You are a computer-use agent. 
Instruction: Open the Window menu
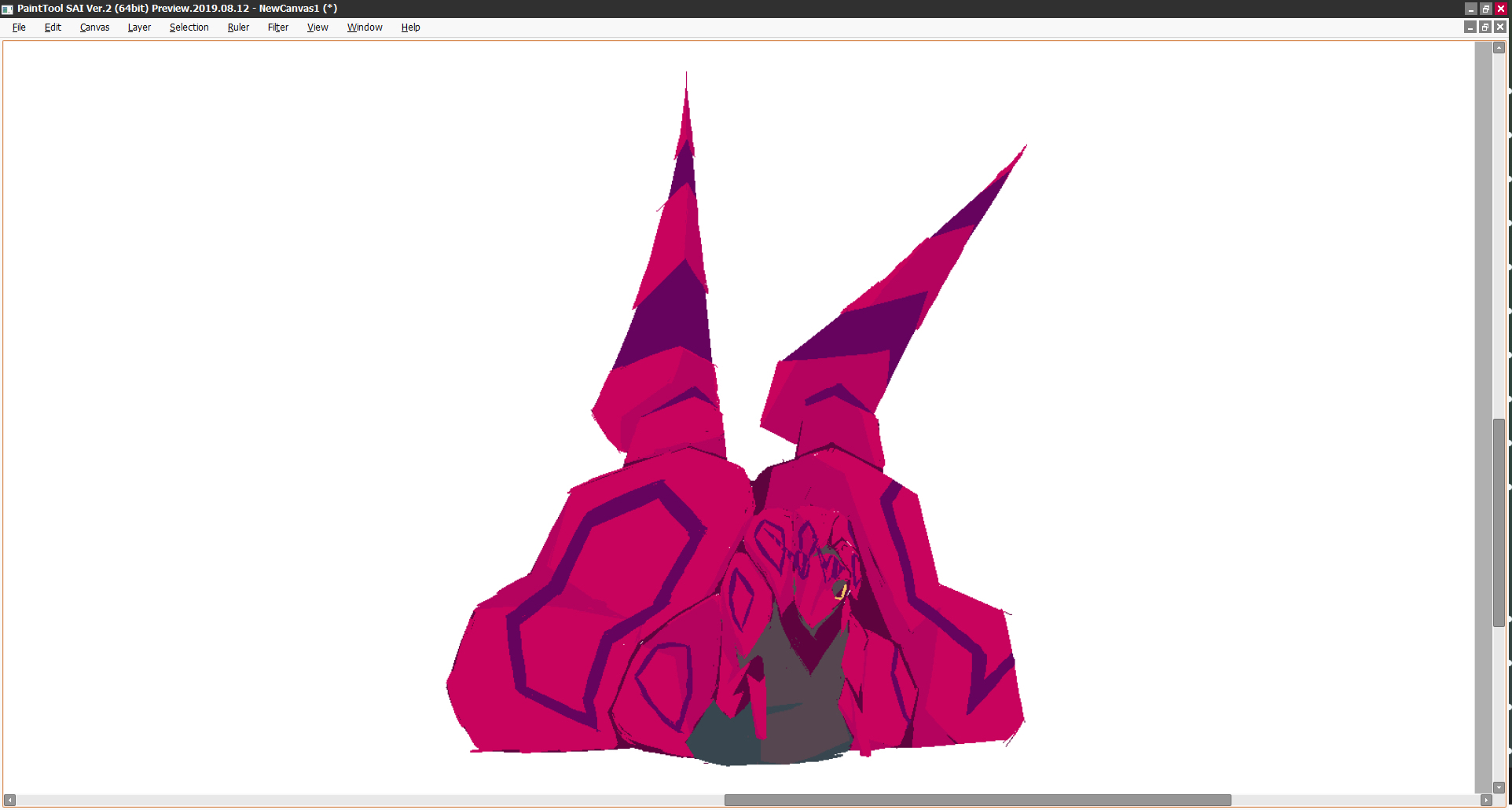tap(365, 27)
